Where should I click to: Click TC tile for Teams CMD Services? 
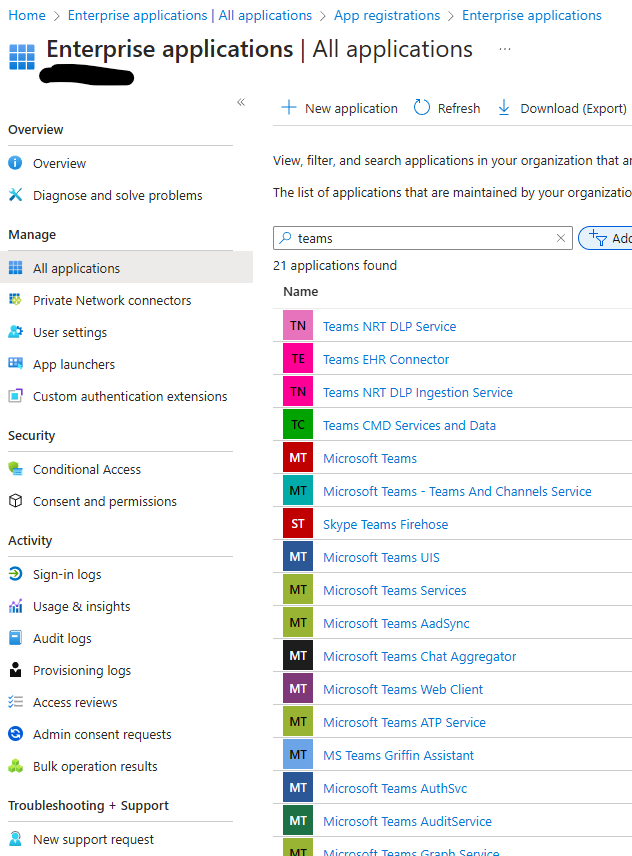[298, 425]
